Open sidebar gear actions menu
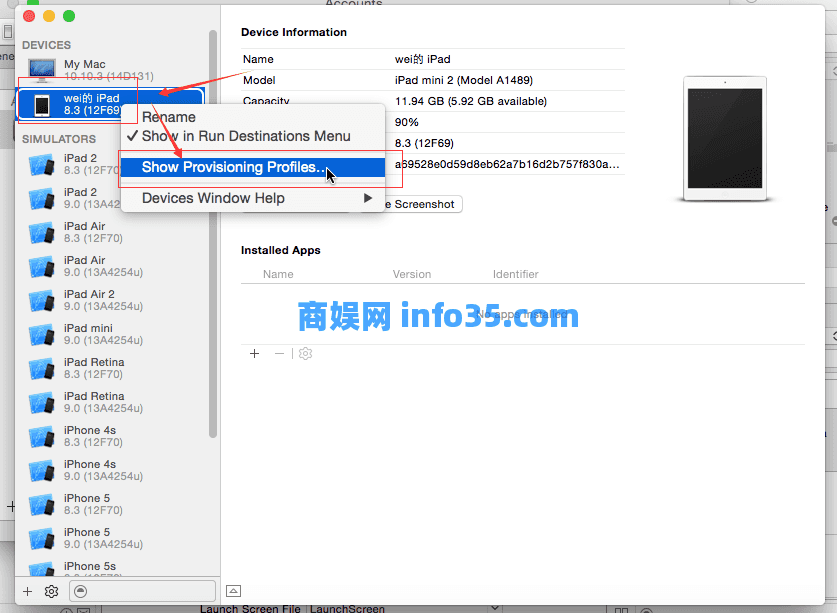This screenshot has height=613, width=837. tap(51, 591)
